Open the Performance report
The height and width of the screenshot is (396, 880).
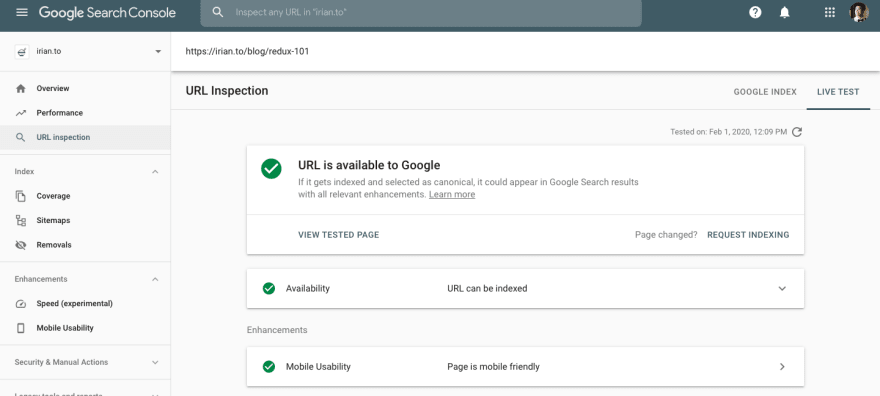[59, 113]
